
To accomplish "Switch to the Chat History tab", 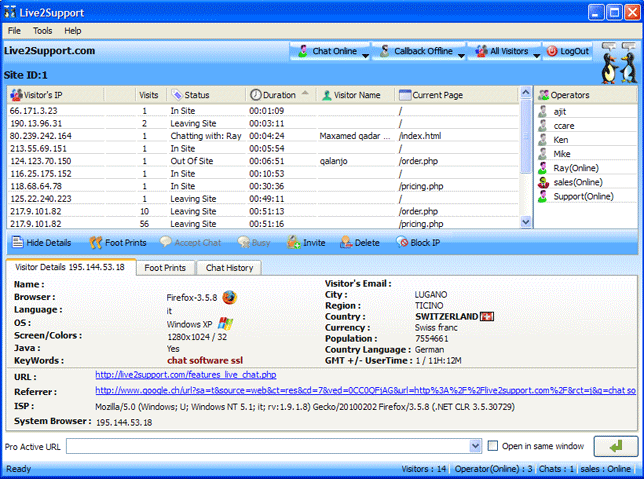I will [x=229, y=268].
